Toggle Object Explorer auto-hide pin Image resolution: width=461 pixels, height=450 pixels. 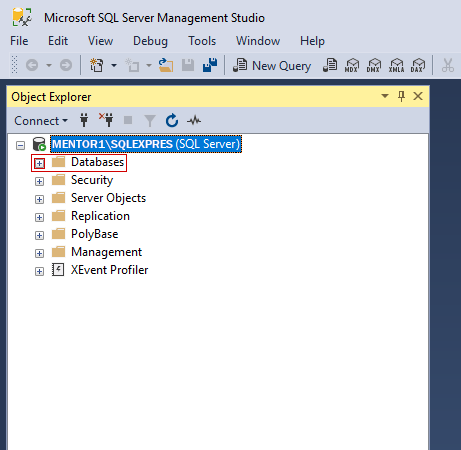click(x=401, y=96)
